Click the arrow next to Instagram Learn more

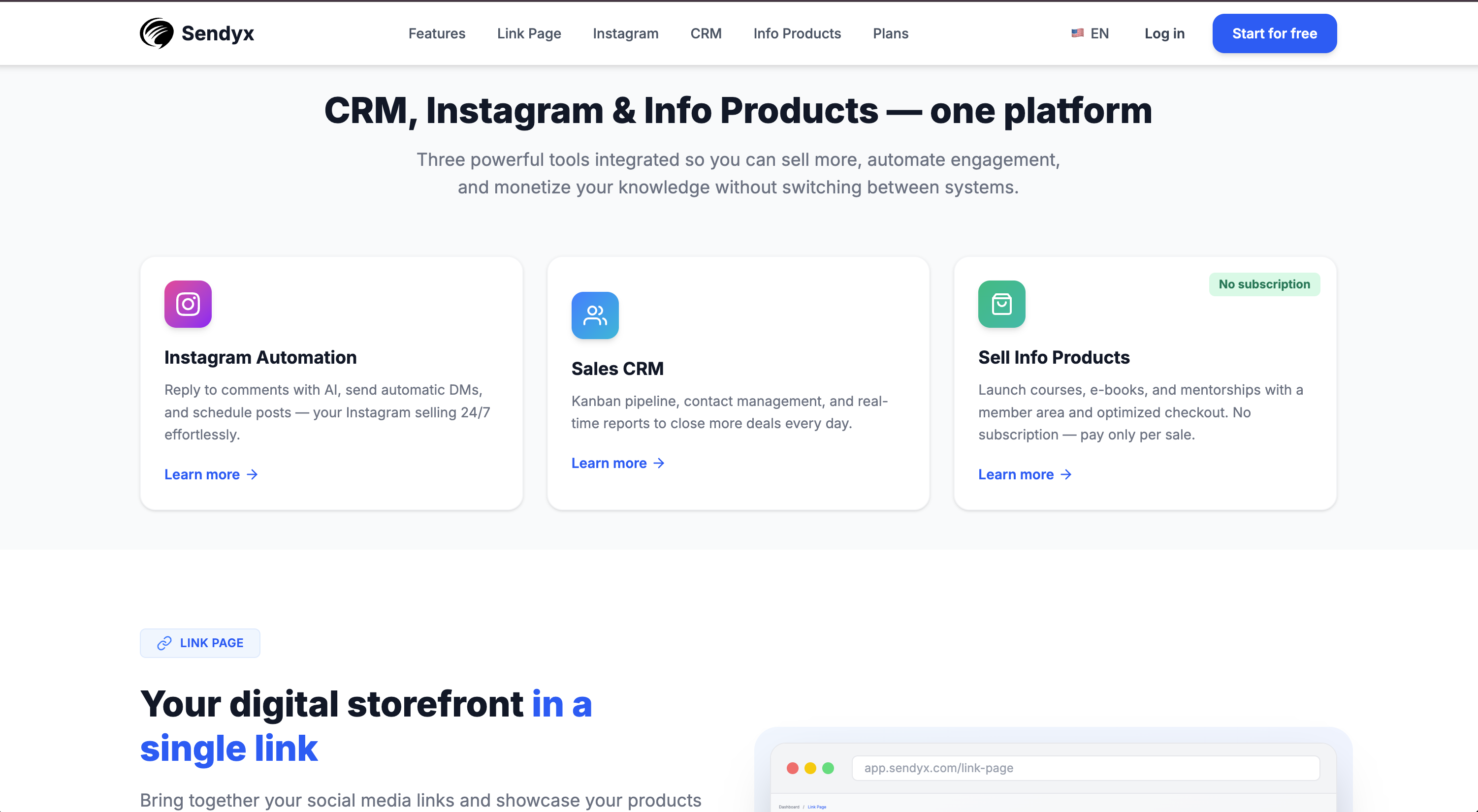click(253, 474)
